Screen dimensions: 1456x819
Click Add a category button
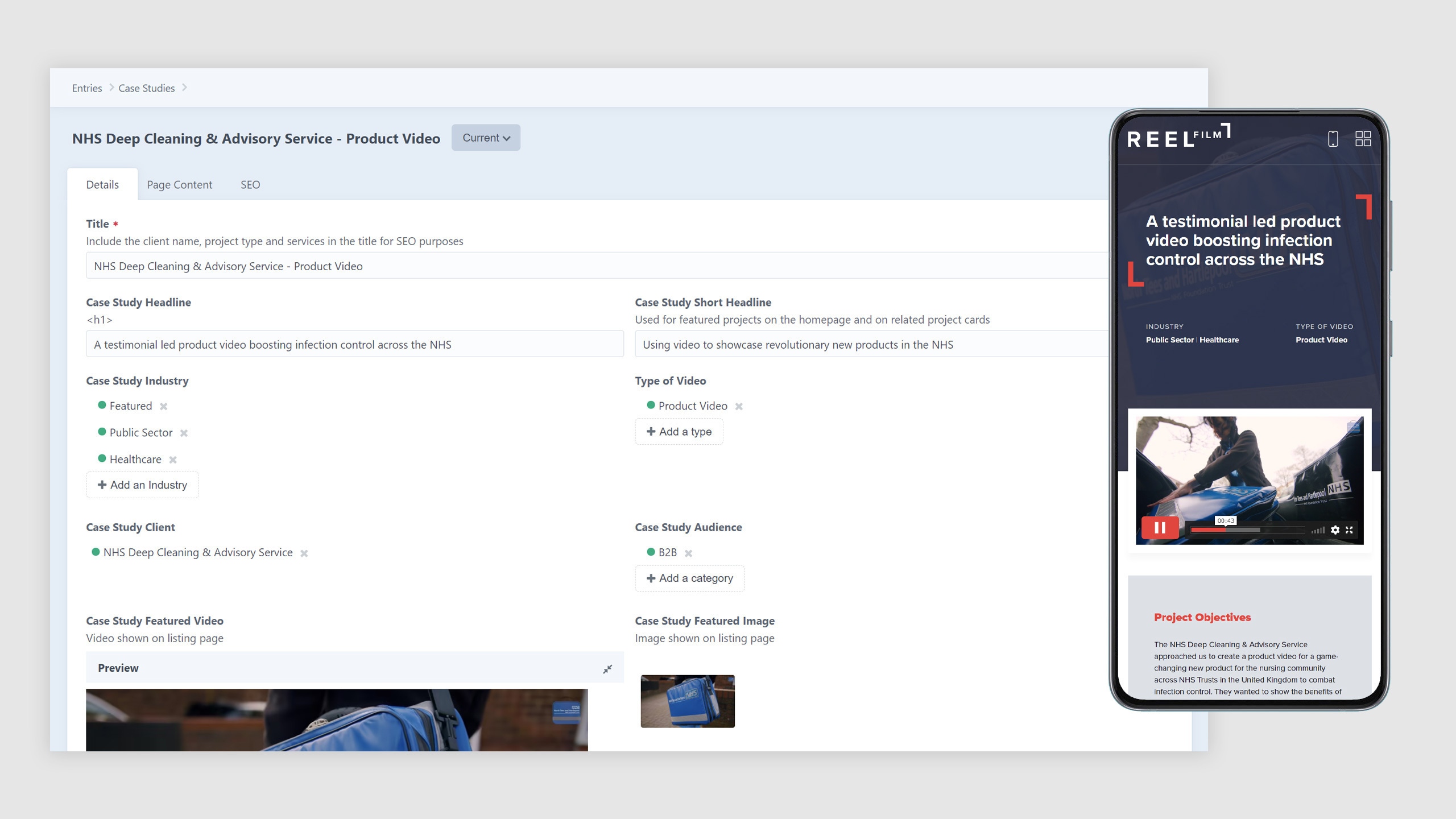point(689,578)
